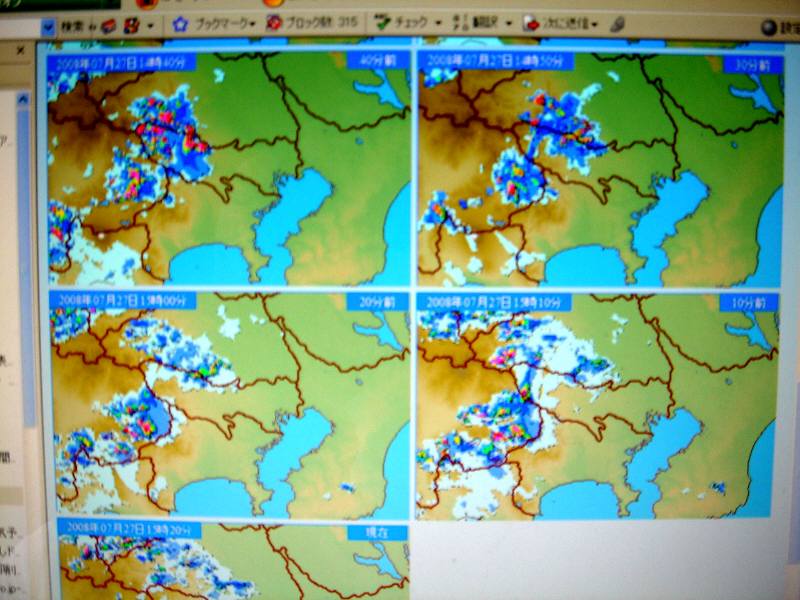Click the highlighter pen toolbar icon
The height and width of the screenshot is (600, 800).
pyautogui.click(x=617, y=23)
